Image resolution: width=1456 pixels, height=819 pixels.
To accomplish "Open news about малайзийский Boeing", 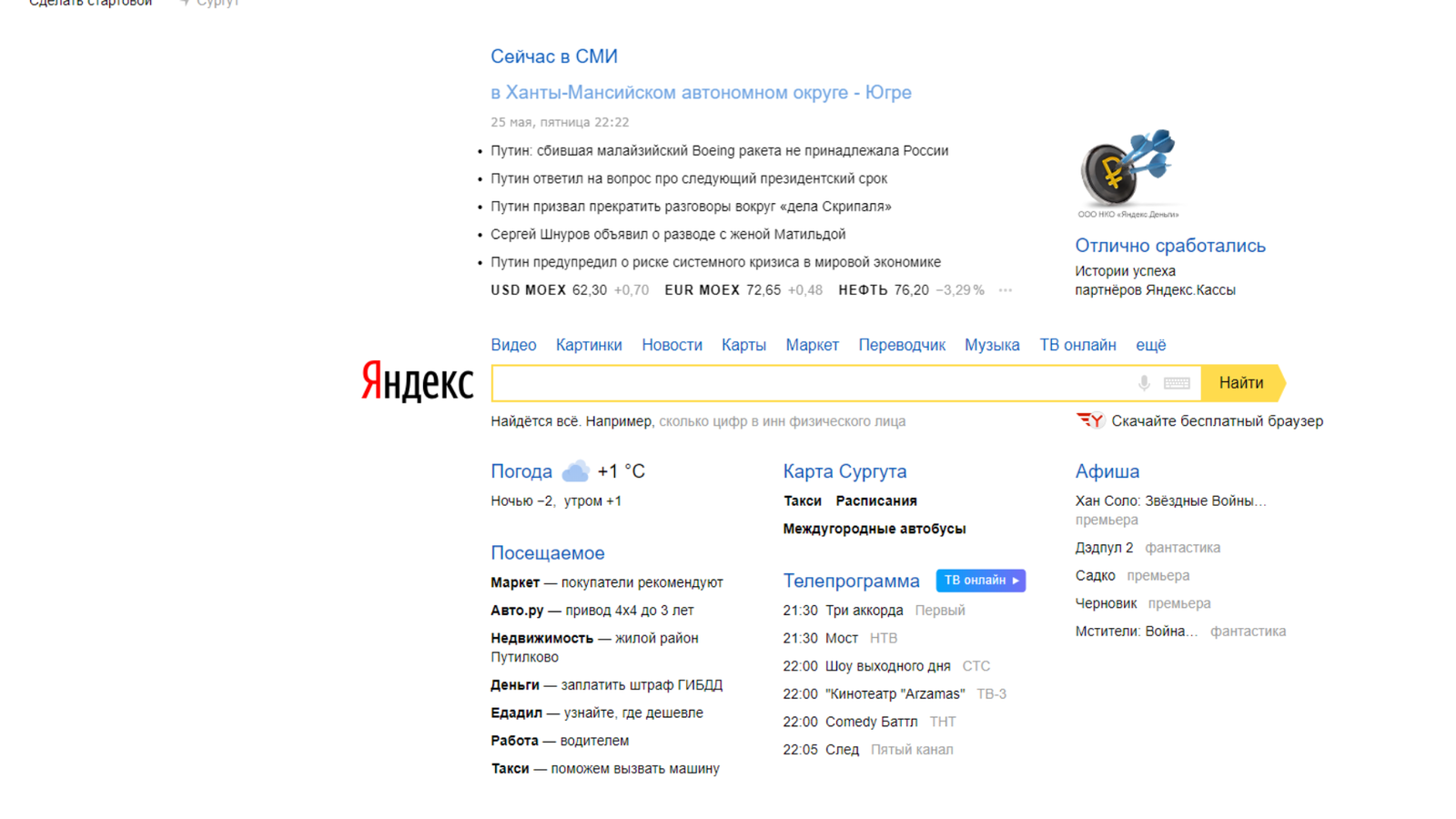I will [x=719, y=151].
